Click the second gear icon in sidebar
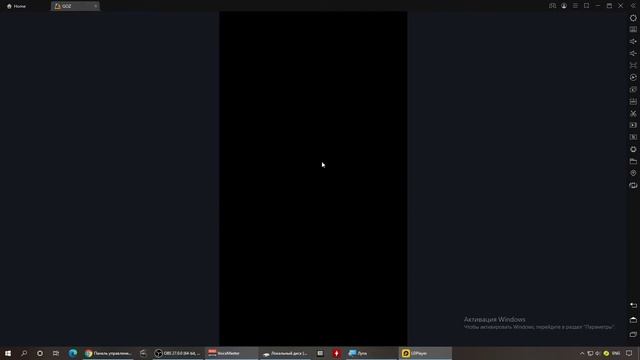This screenshot has width=640, height=360. tap(633, 149)
